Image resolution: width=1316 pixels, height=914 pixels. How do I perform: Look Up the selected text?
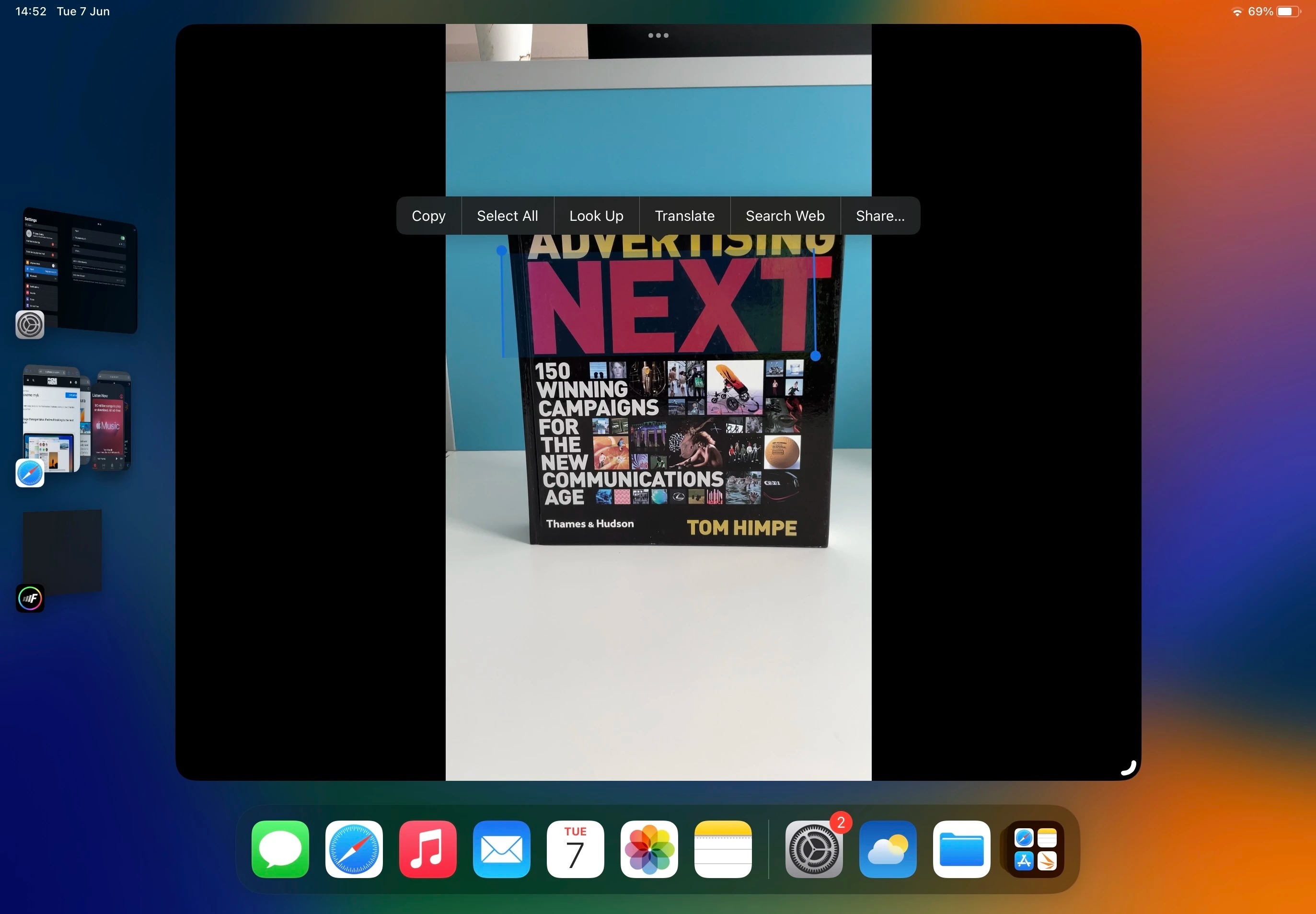(596, 216)
